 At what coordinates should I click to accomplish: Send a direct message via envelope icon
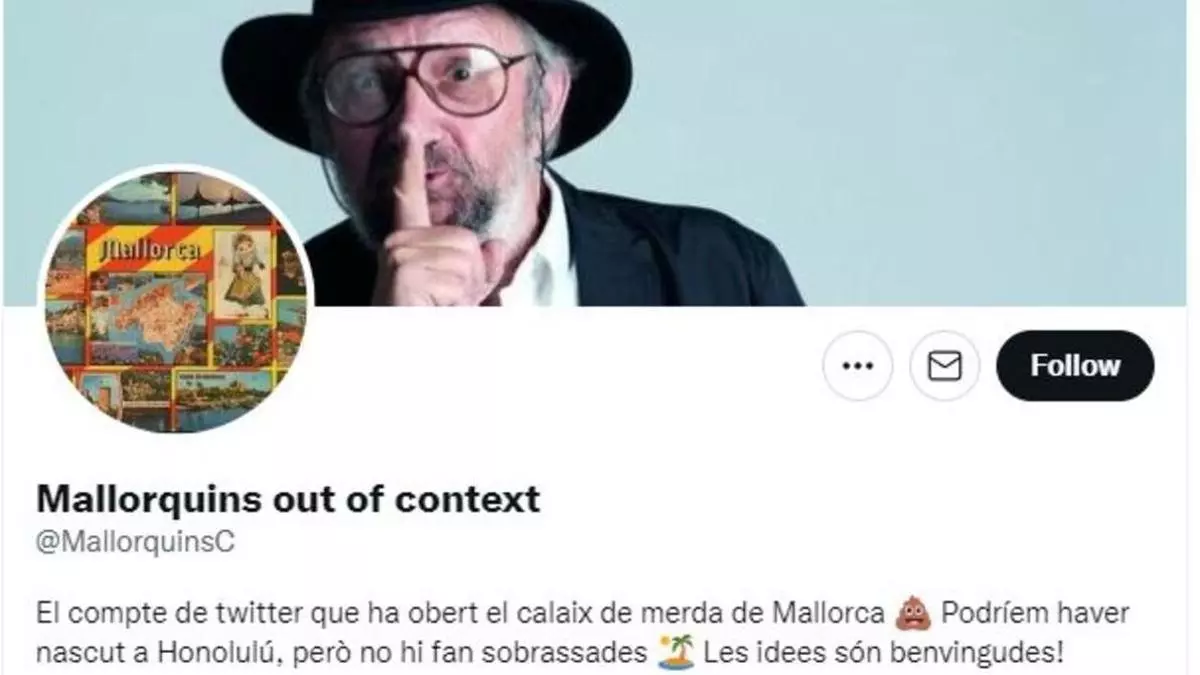point(944,366)
